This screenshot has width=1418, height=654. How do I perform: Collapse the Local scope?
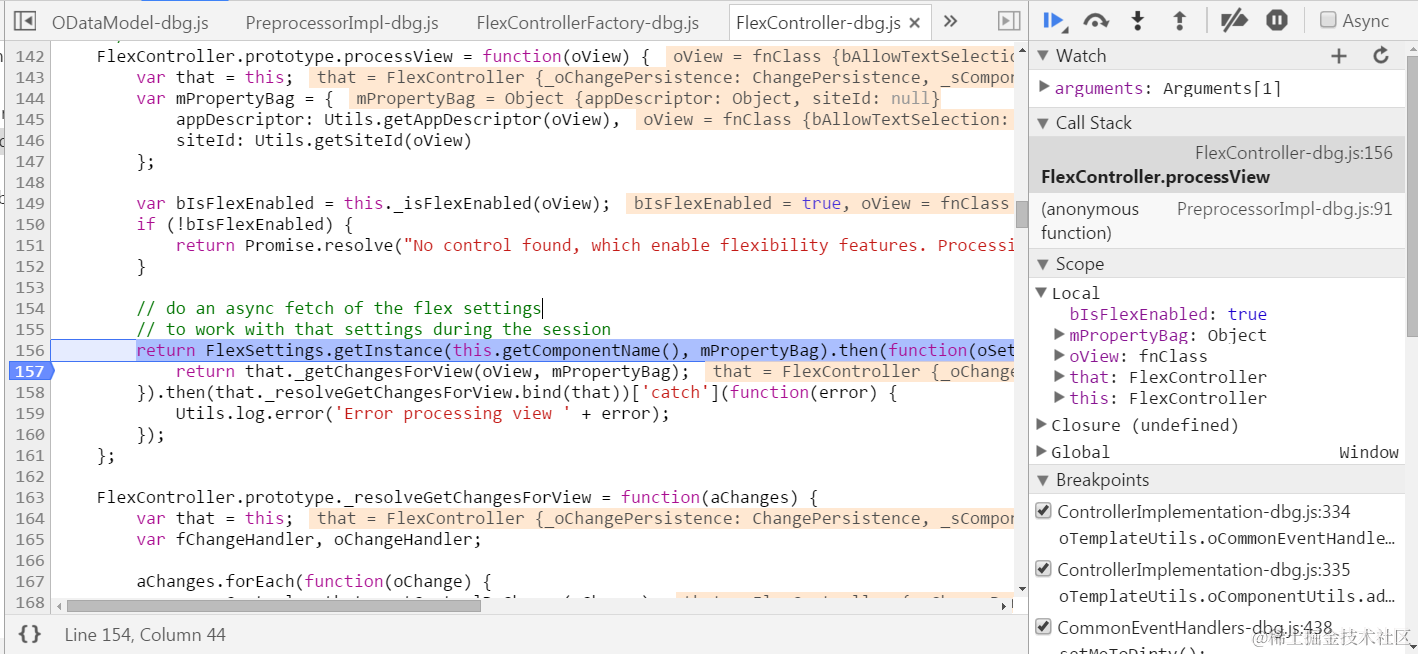[x=1042, y=293]
